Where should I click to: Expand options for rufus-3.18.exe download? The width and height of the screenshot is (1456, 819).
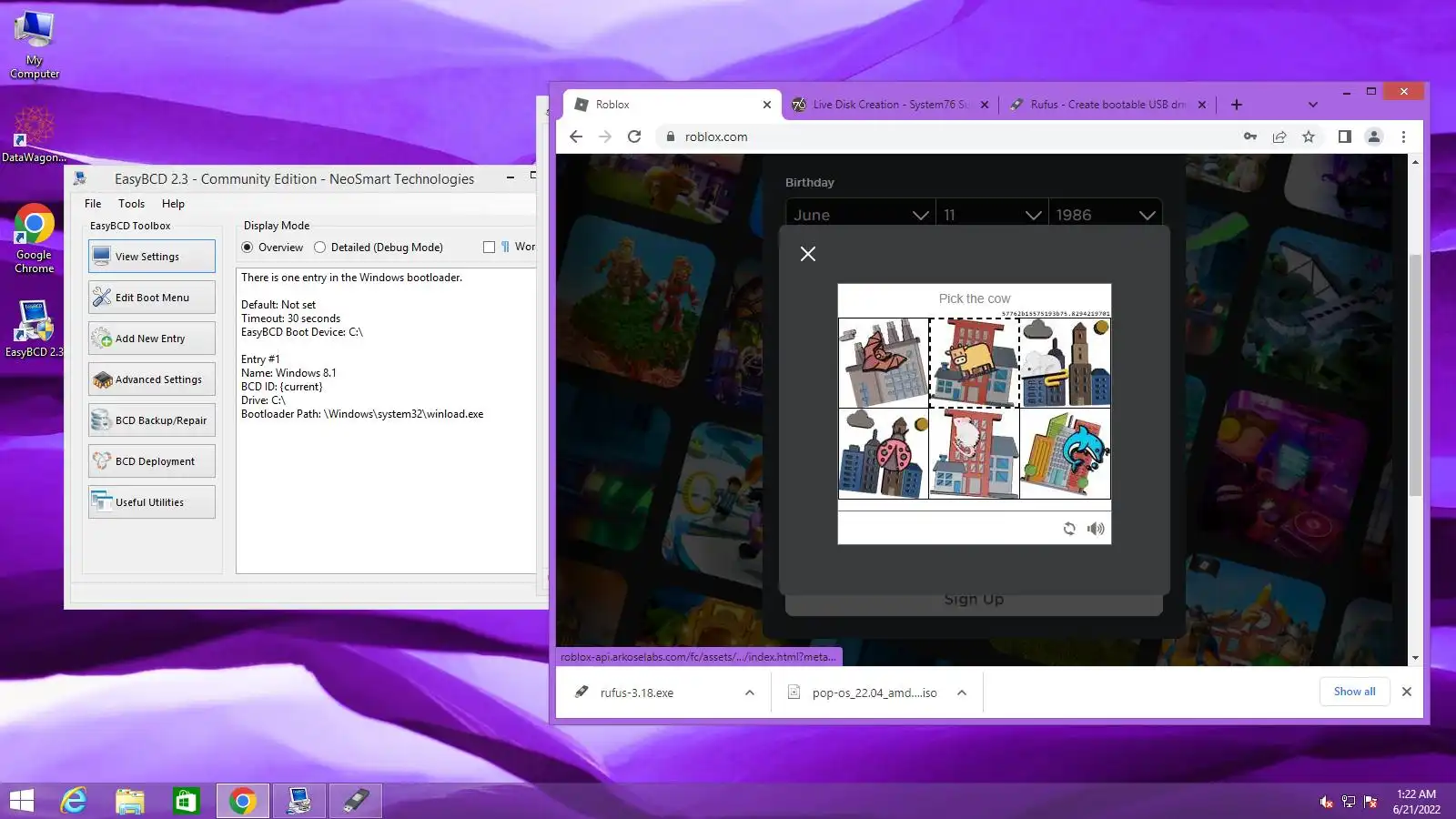(749, 693)
